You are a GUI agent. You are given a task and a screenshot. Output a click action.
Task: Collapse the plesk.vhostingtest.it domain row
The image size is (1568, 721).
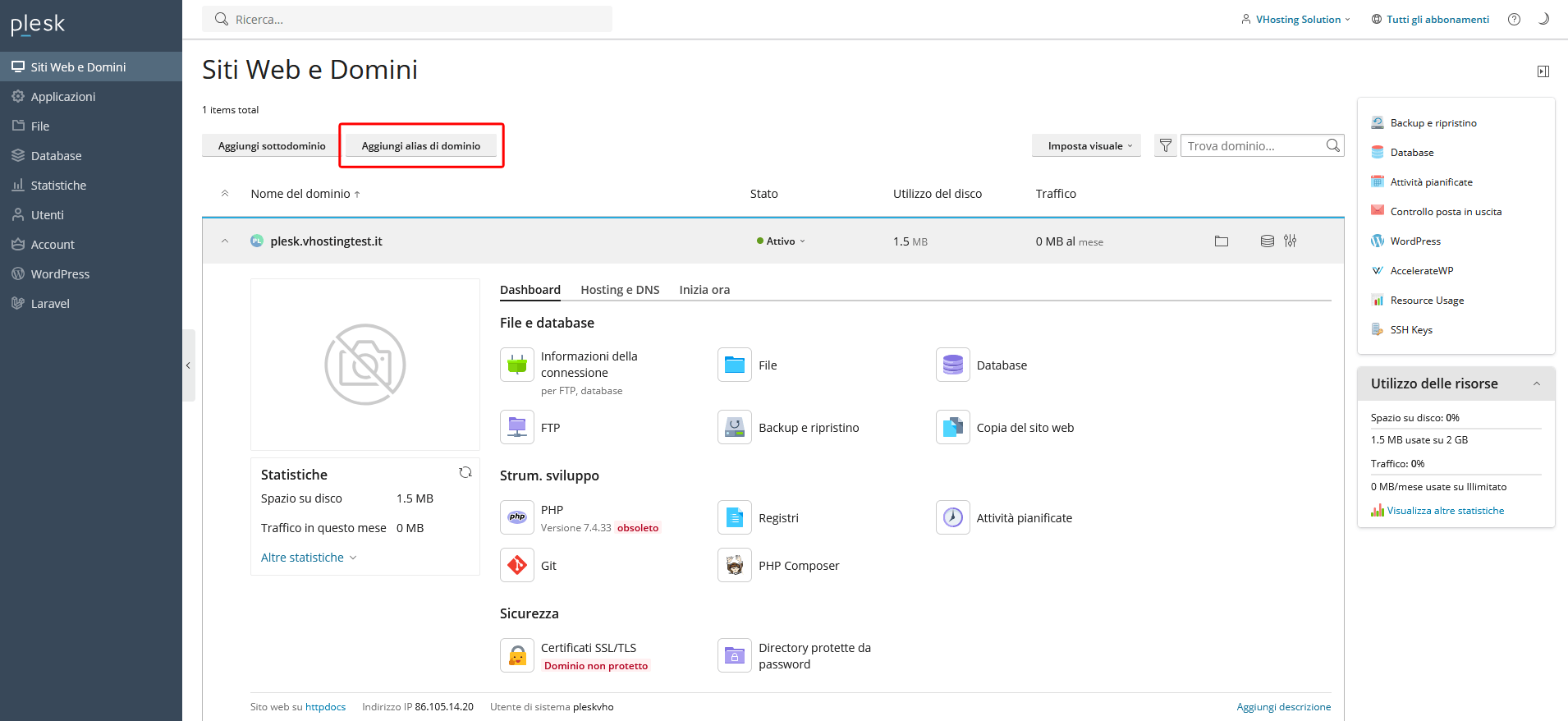225,241
